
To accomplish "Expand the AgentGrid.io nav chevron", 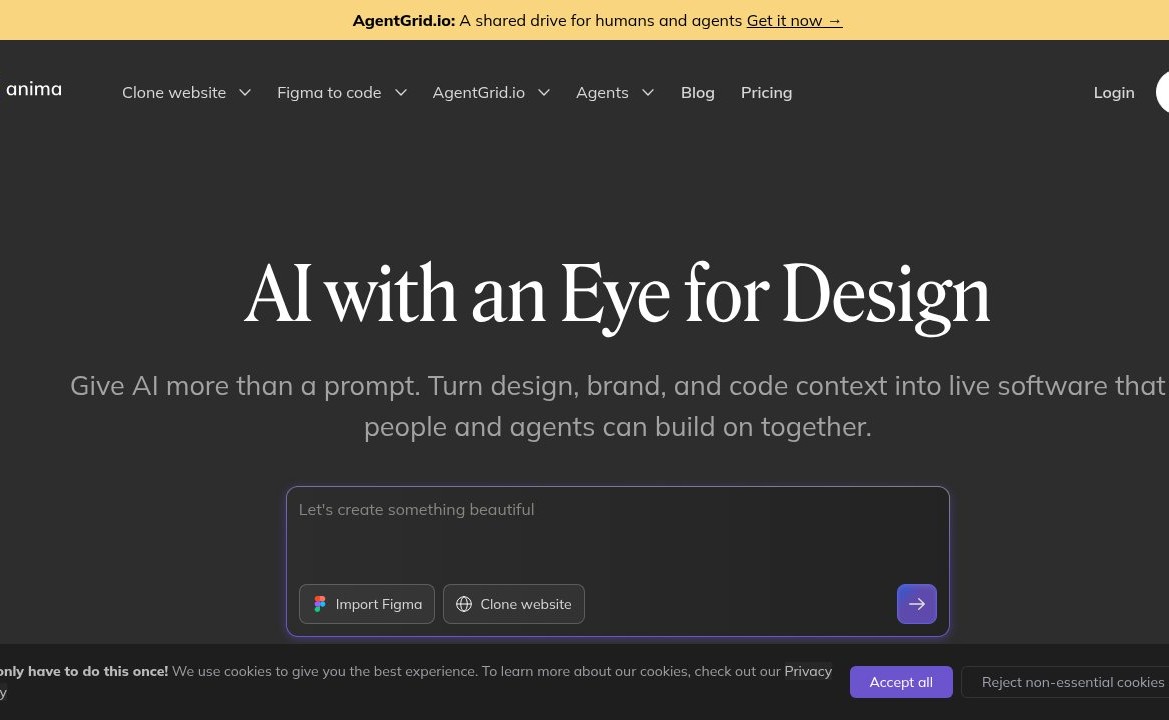I will tap(543, 92).
